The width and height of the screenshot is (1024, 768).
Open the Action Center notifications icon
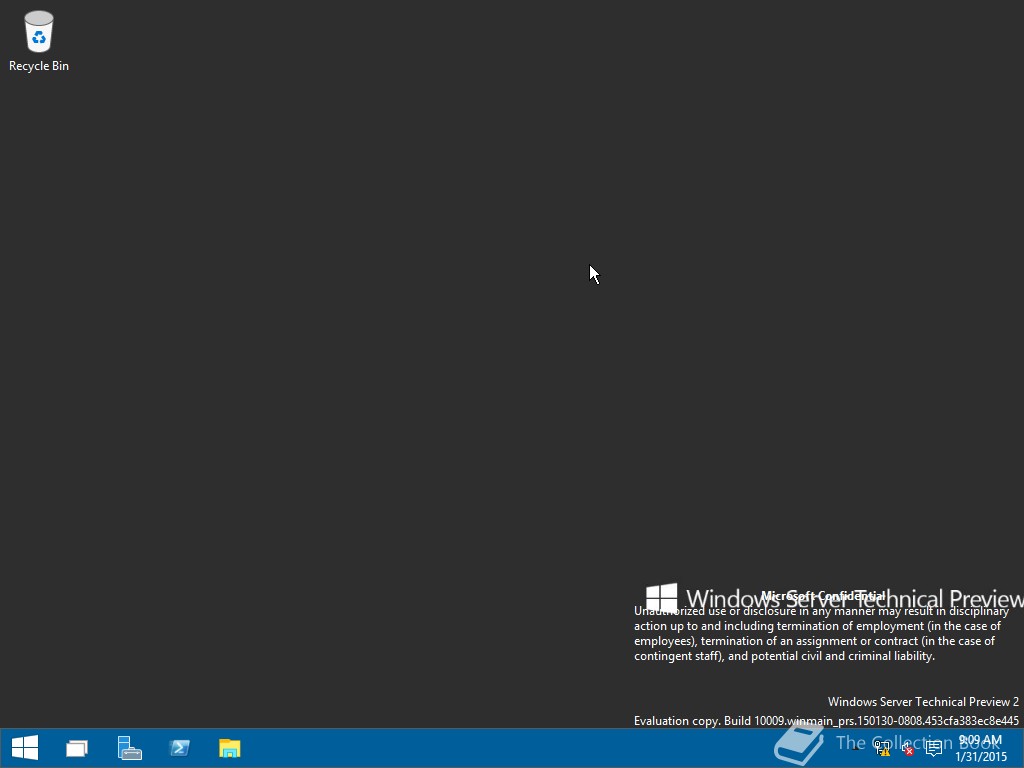point(934,748)
